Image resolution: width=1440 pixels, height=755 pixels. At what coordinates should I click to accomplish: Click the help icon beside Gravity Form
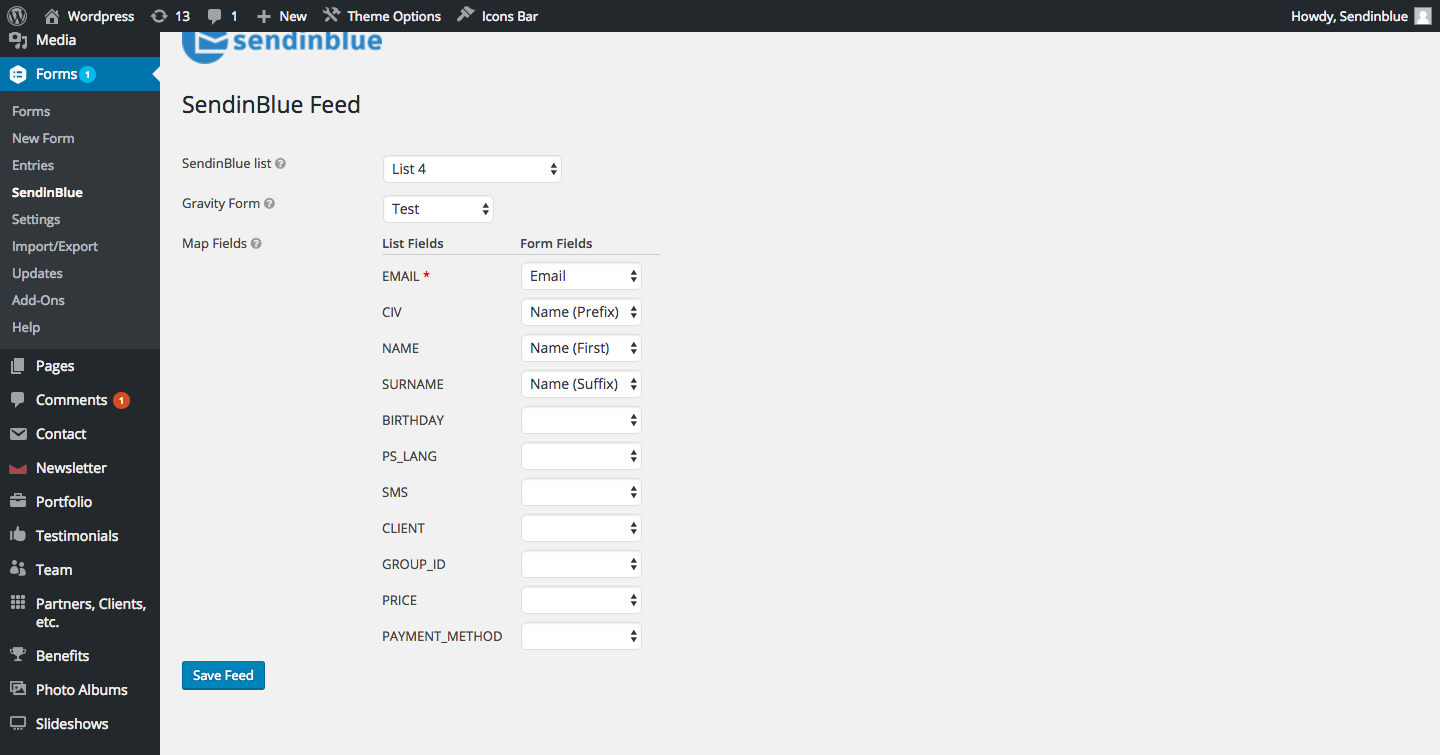point(269,204)
